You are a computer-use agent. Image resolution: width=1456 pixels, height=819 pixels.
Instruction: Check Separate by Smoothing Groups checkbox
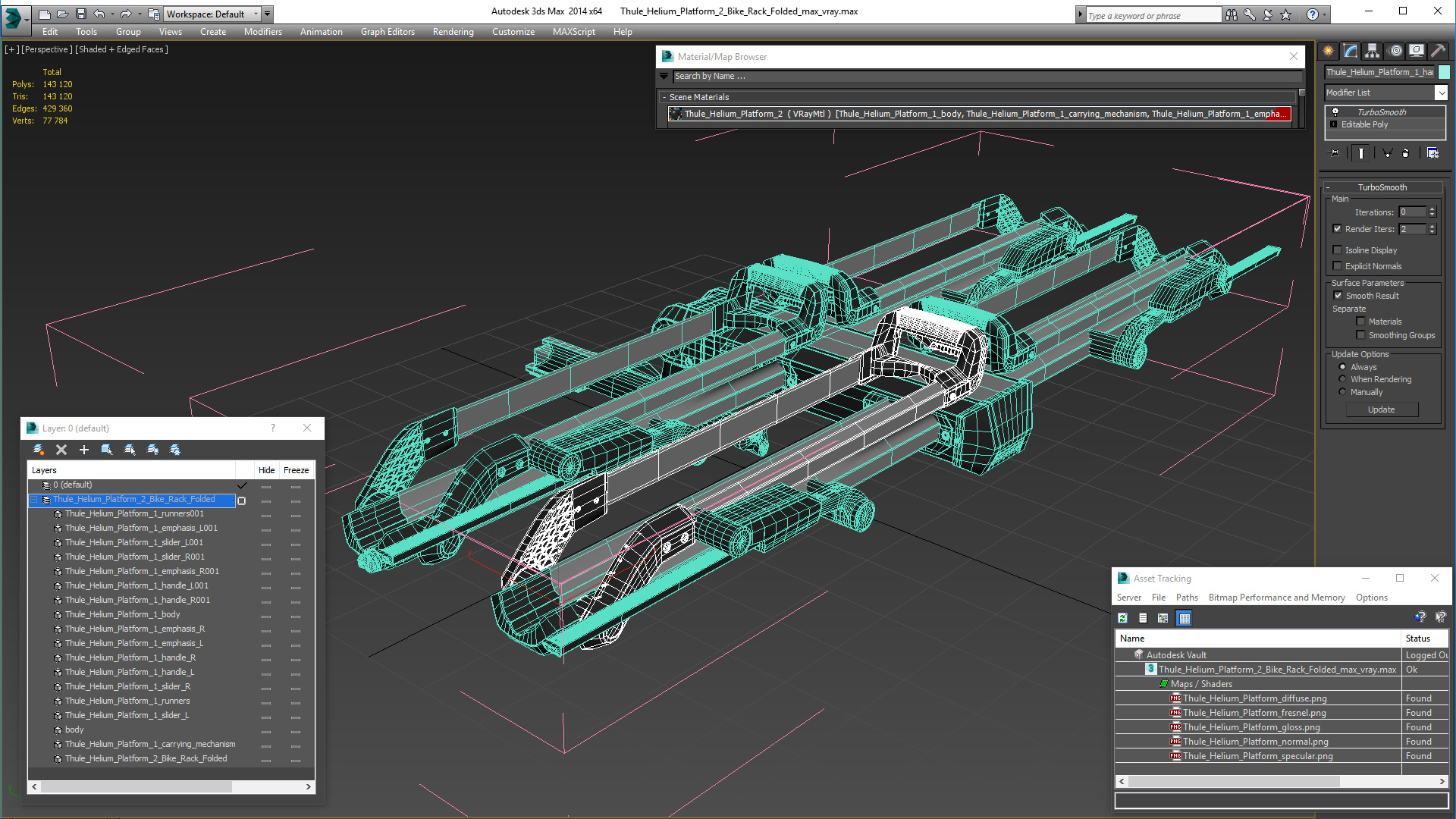(x=1360, y=335)
